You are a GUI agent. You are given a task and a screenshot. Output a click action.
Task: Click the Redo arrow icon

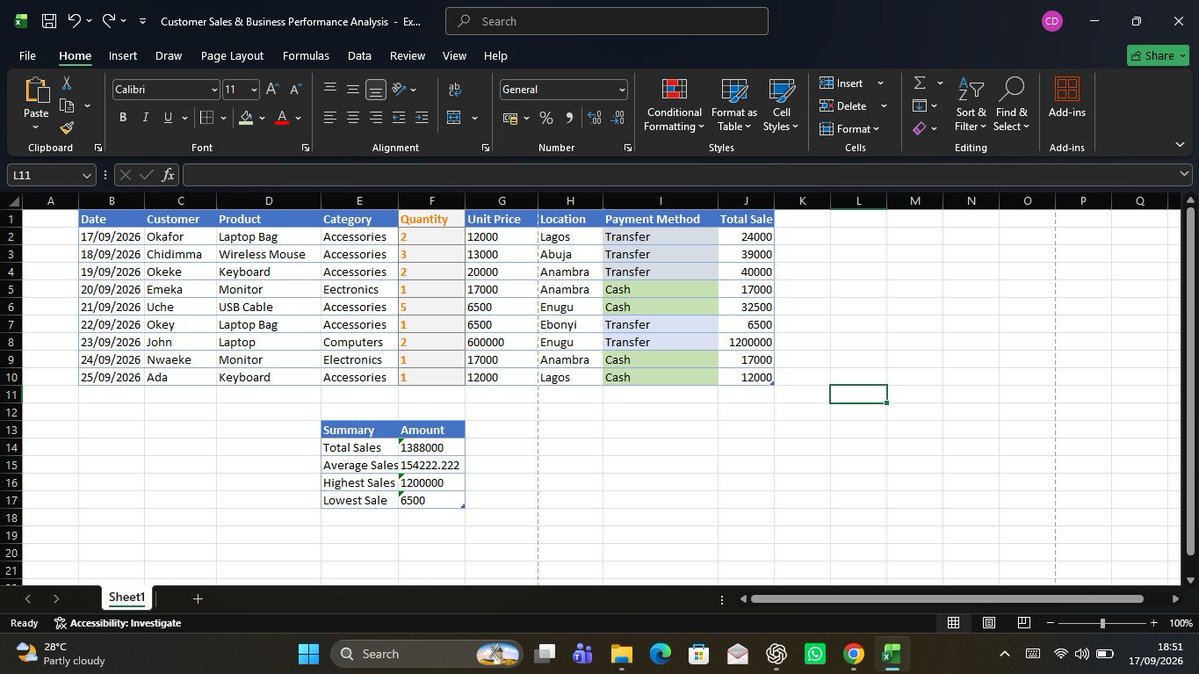(x=109, y=21)
